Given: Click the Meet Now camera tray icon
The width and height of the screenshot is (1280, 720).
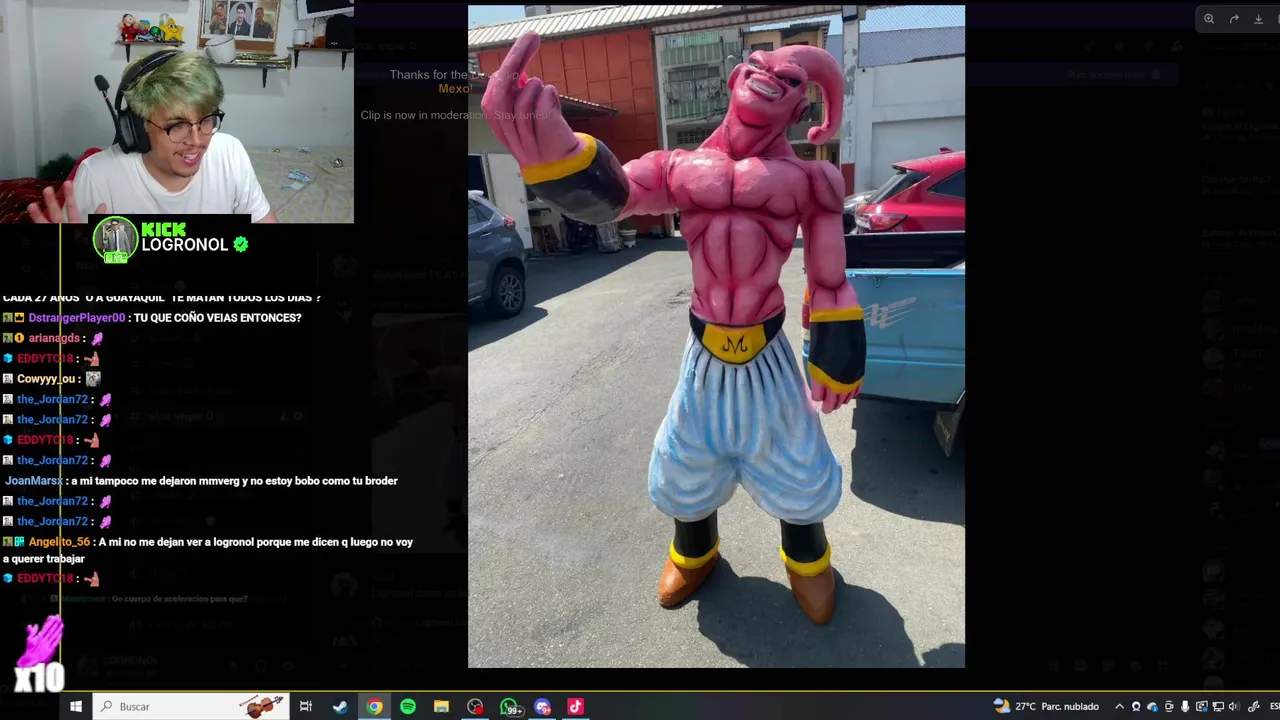Looking at the screenshot, I should point(1169,706).
